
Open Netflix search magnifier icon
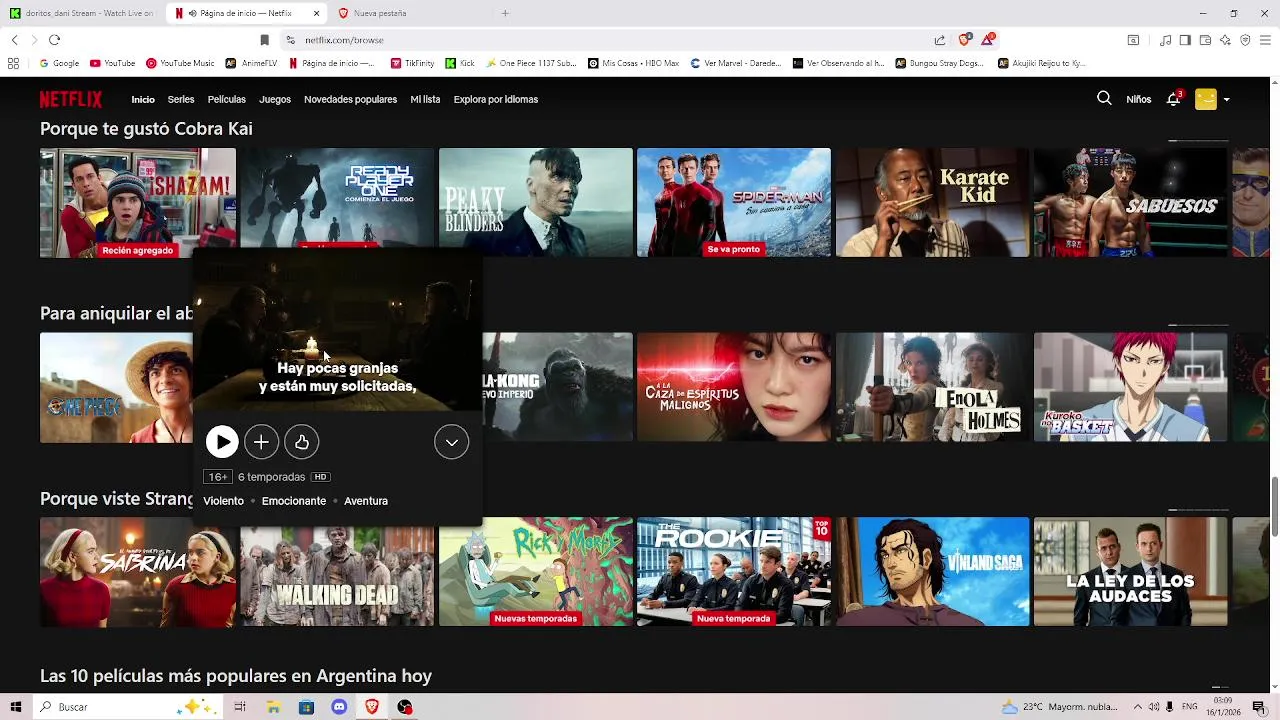click(x=1104, y=99)
